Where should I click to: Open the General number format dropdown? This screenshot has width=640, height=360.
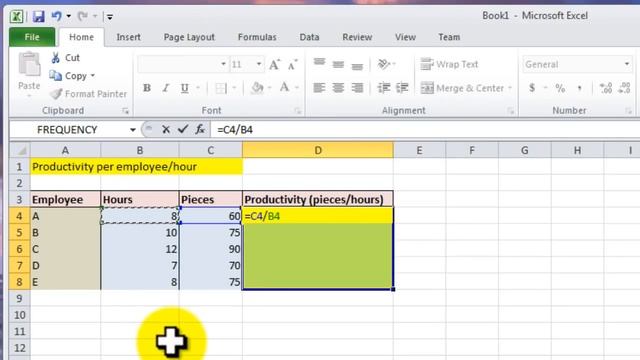click(x=627, y=64)
